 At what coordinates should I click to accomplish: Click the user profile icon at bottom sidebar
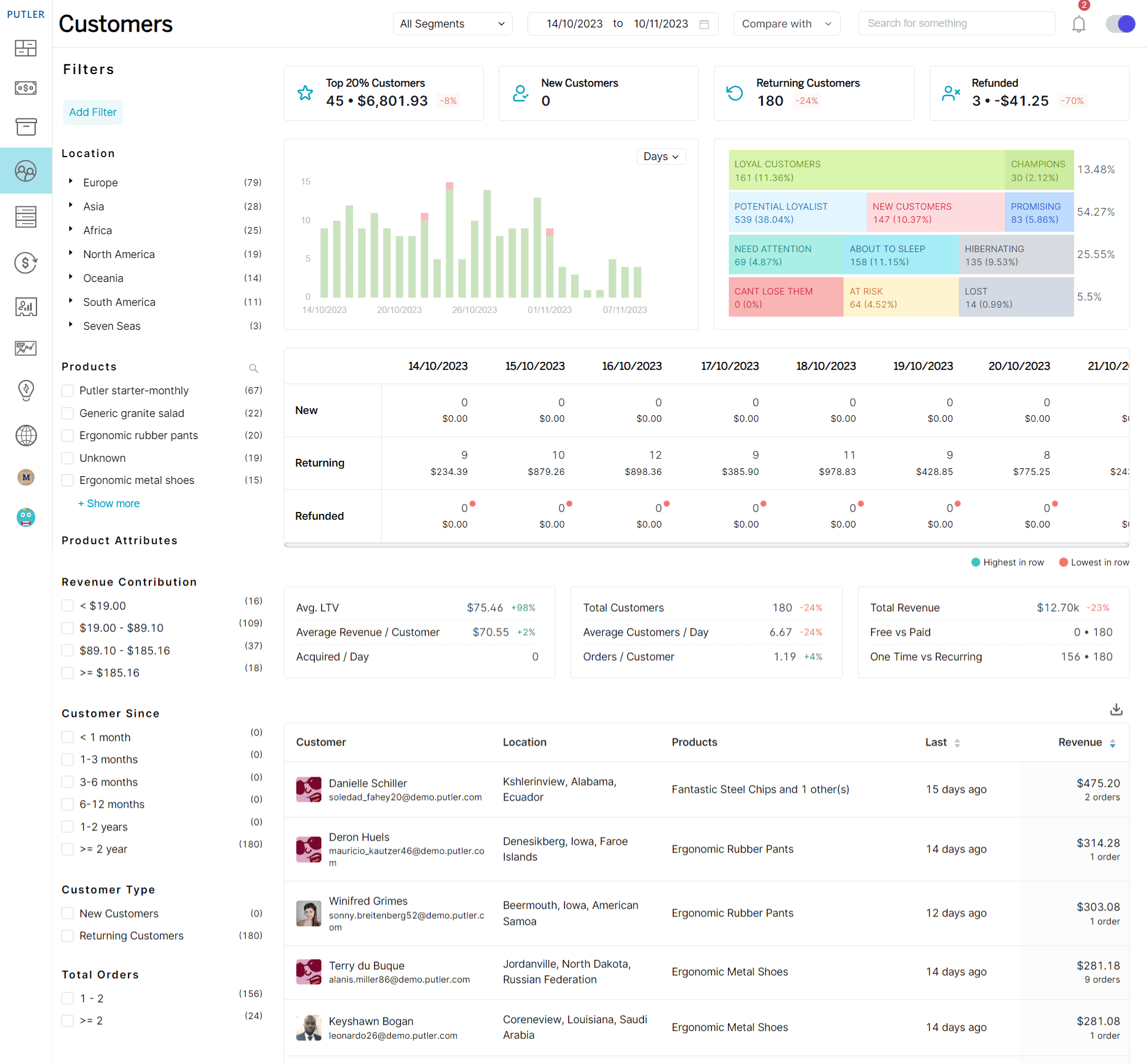pyautogui.click(x=26, y=516)
